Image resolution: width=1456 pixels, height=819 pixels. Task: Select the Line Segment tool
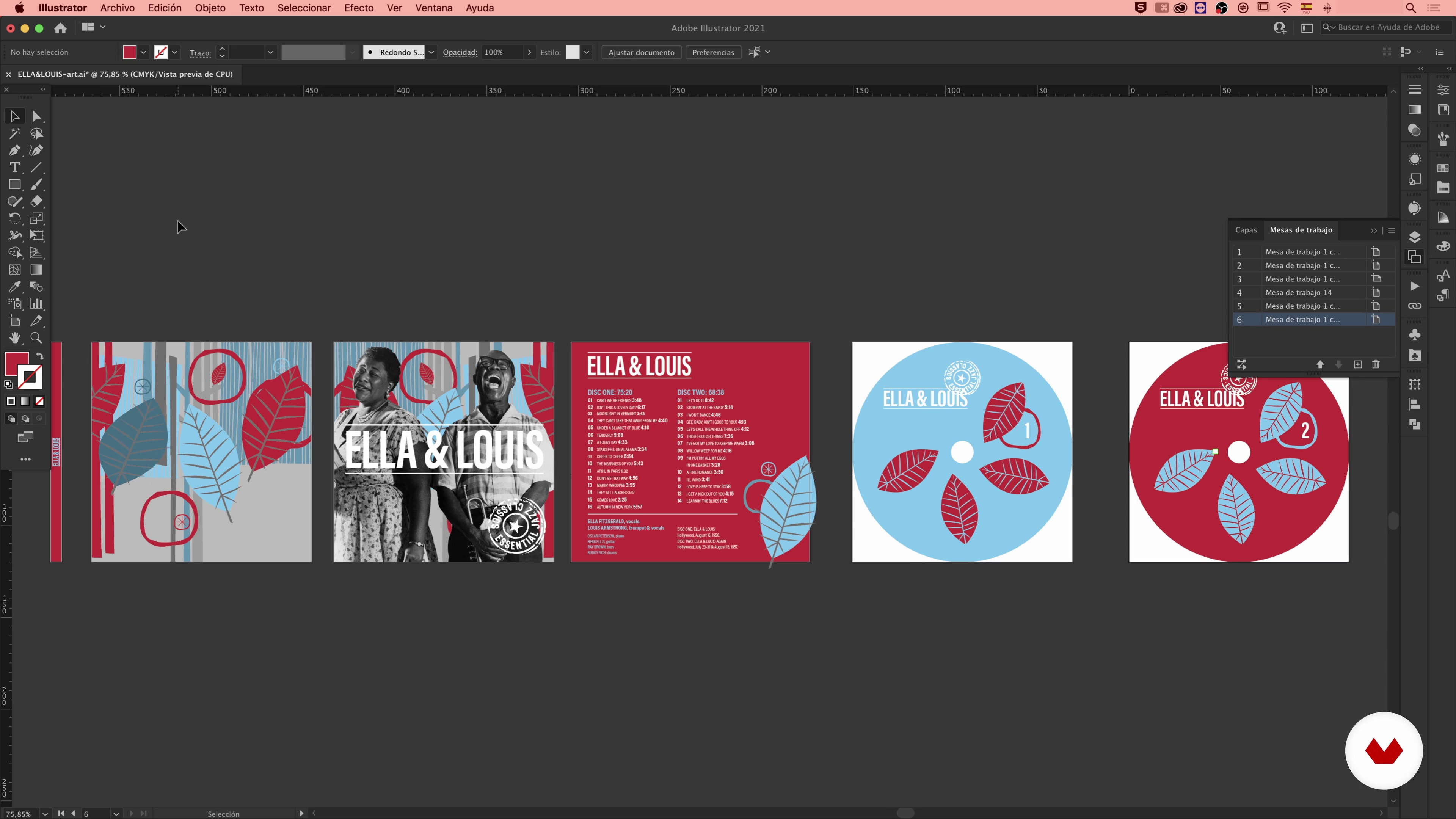[36, 167]
